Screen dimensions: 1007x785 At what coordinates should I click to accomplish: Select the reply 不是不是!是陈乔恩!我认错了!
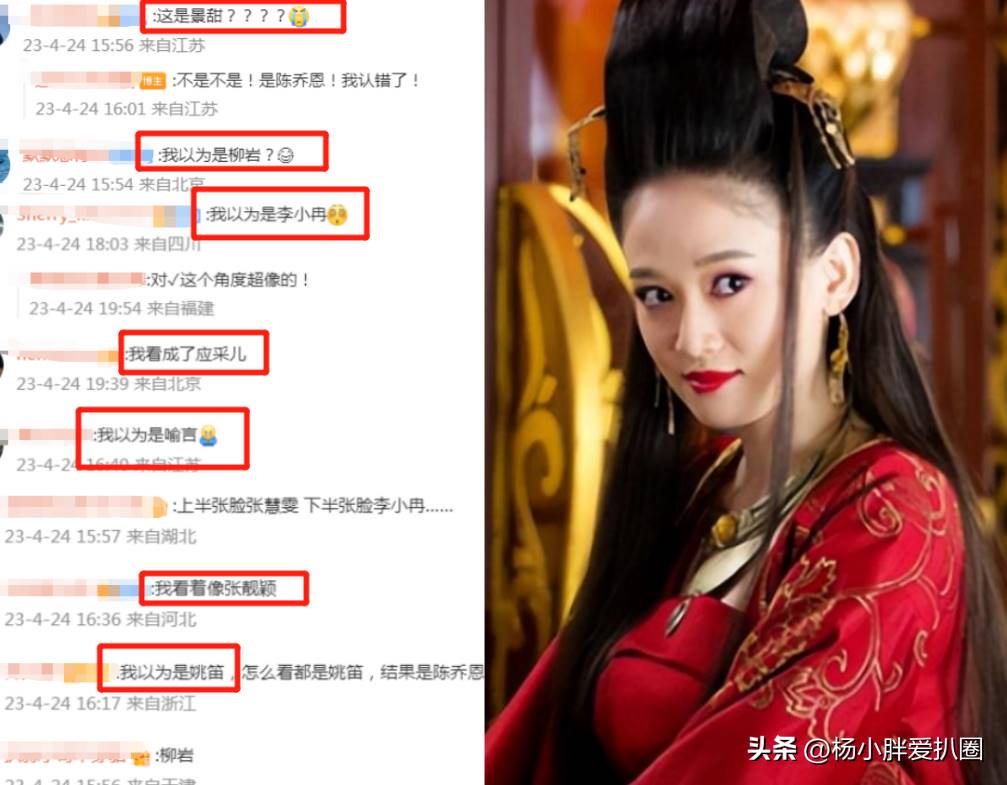(296, 80)
